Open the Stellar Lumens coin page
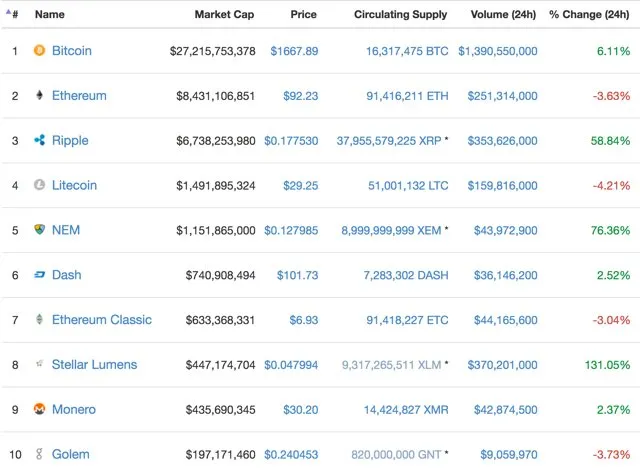The width and height of the screenshot is (640, 476). (94, 364)
